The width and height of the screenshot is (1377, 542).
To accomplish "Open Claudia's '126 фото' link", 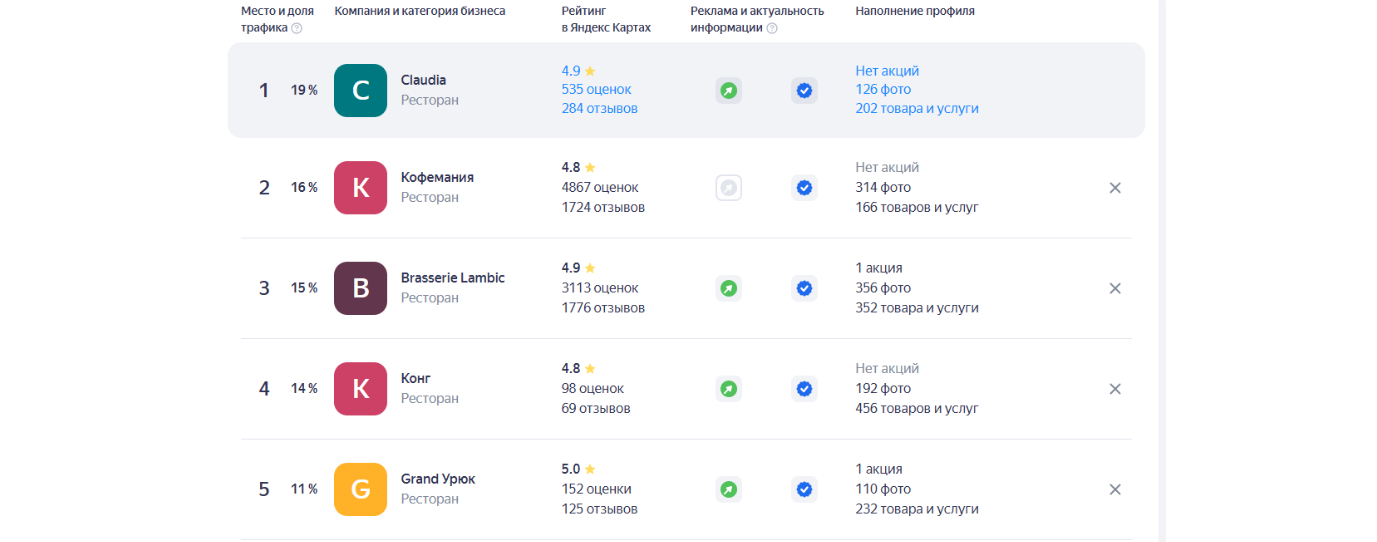I will 883,89.
